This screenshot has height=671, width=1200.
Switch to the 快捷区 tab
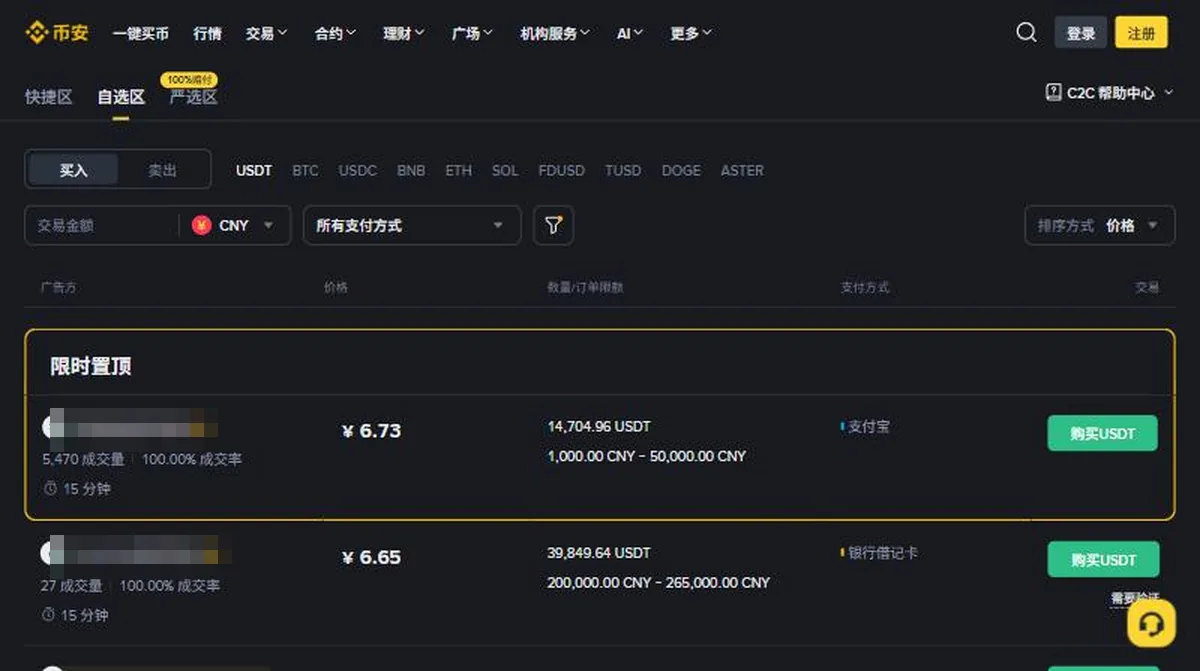coord(49,97)
